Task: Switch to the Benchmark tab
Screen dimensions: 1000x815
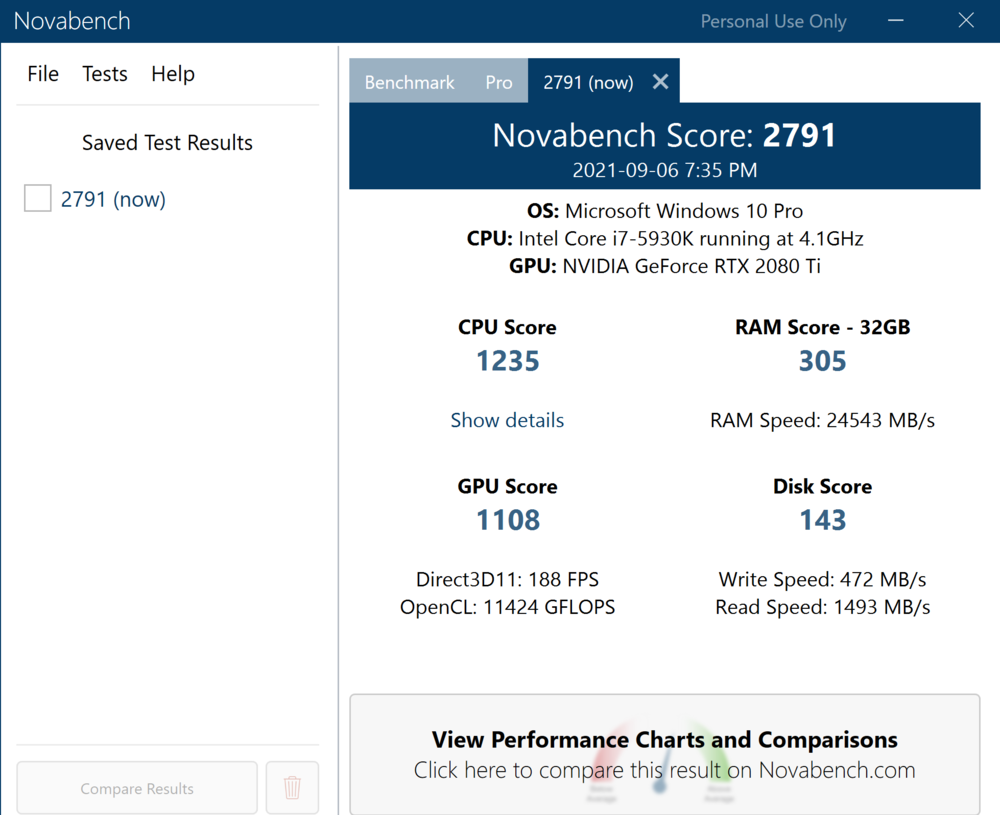Action: (x=409, y=82)
